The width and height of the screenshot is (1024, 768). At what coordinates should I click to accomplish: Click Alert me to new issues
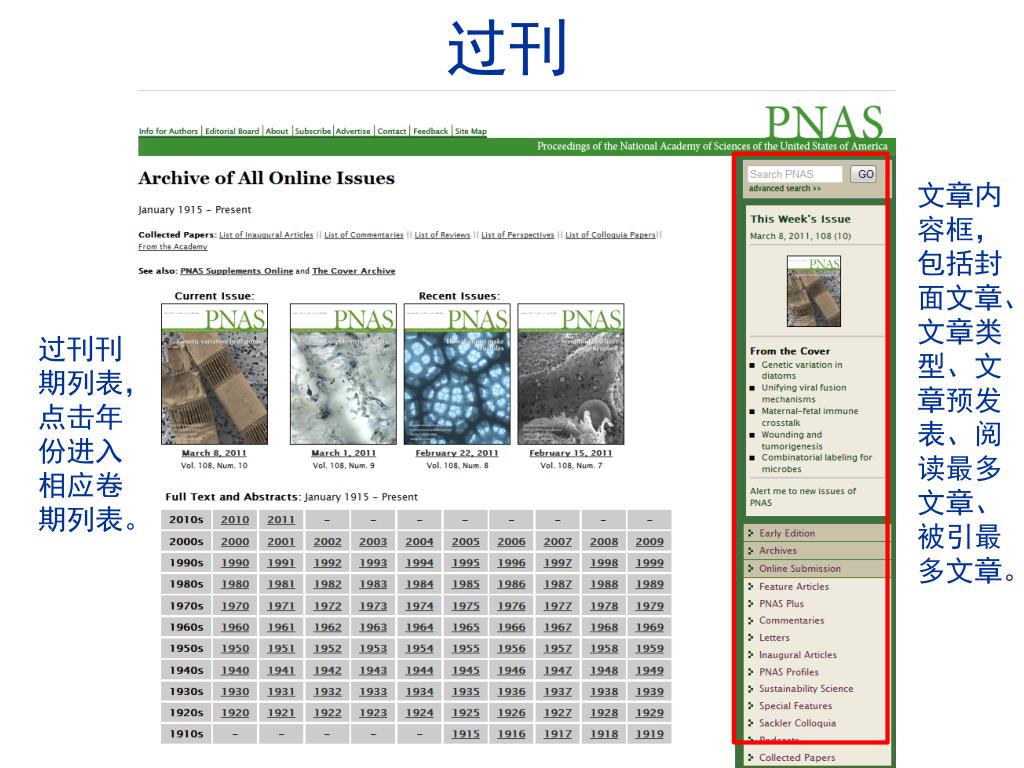click(x=803, y=497)
